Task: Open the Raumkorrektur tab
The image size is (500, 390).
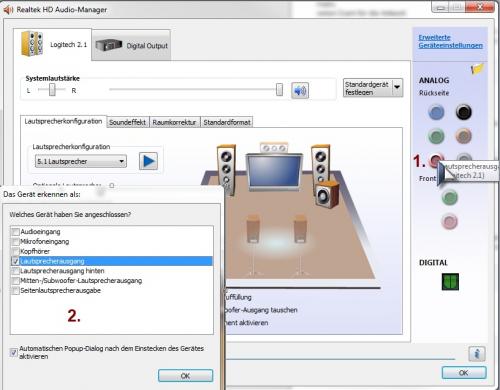Action: 174,122
